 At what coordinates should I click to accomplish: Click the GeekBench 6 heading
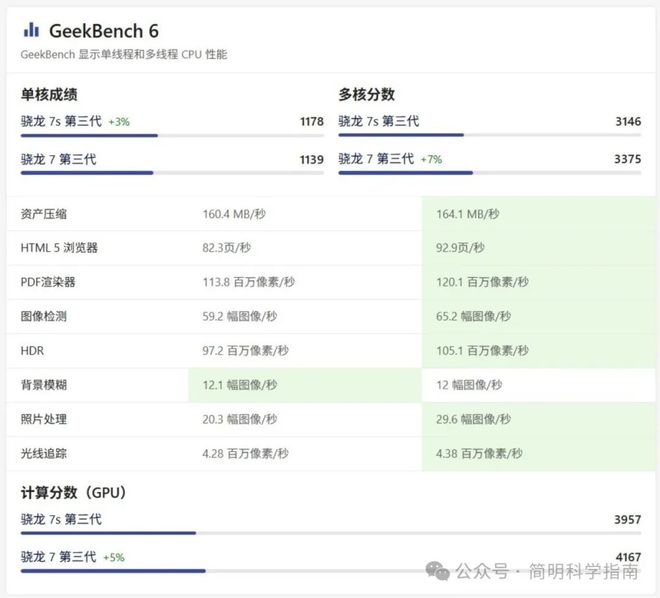pyautogui.click(x=104, y=31)
